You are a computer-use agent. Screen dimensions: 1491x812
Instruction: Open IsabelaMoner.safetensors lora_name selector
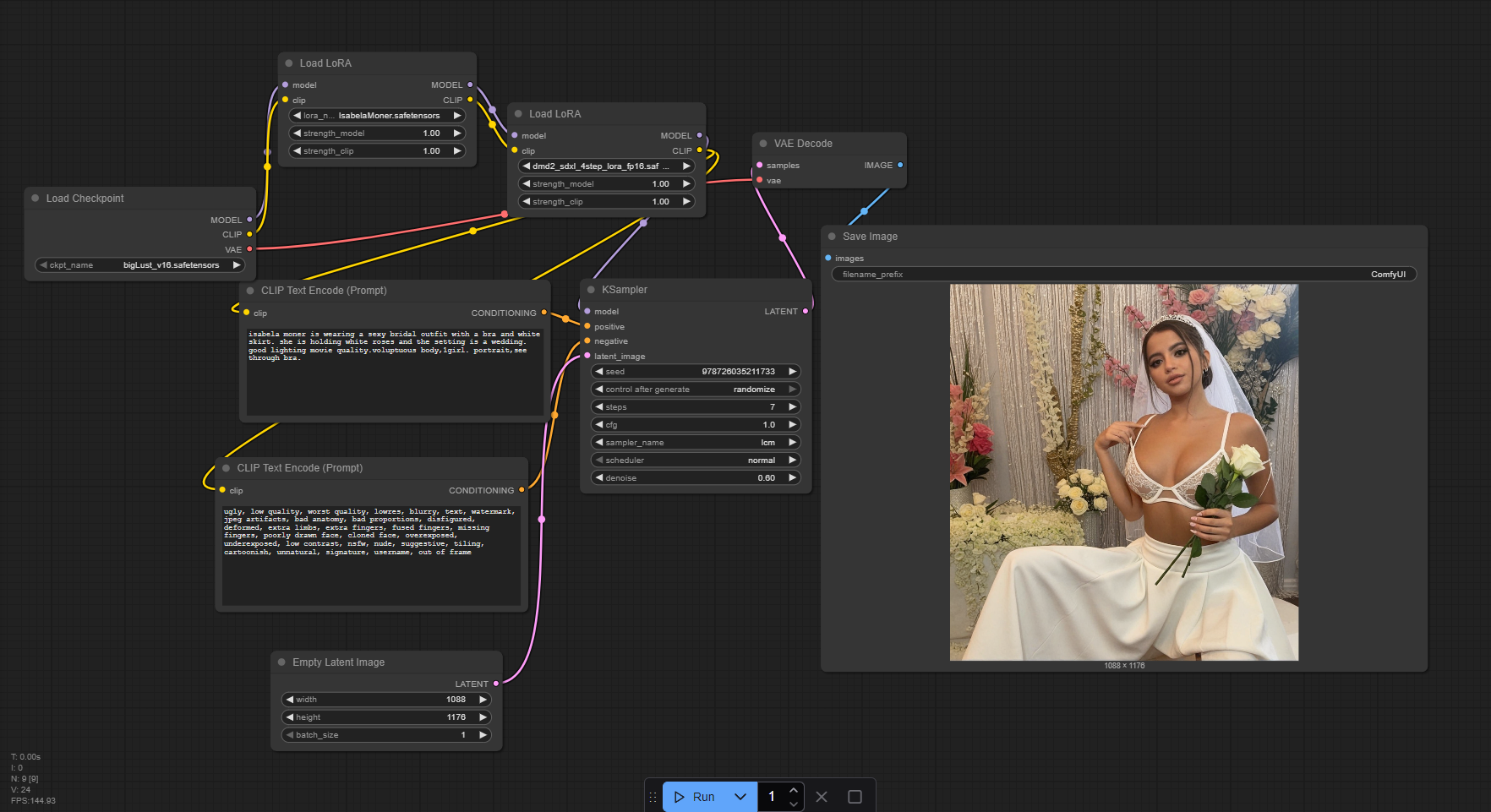(377, 116)
